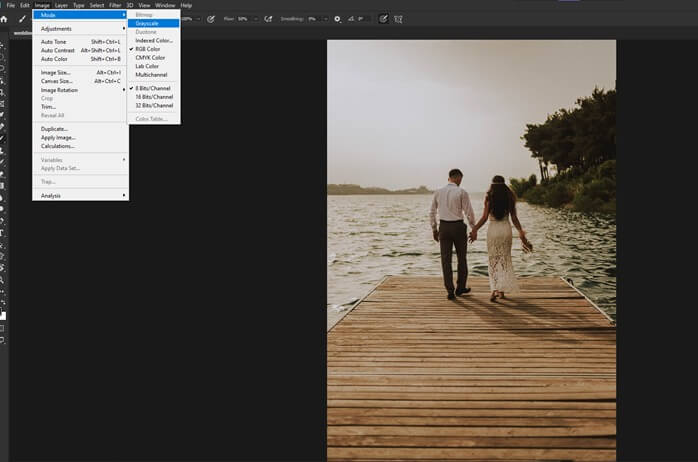Click the symmetry butterfly icon

[x=399, y=18]
